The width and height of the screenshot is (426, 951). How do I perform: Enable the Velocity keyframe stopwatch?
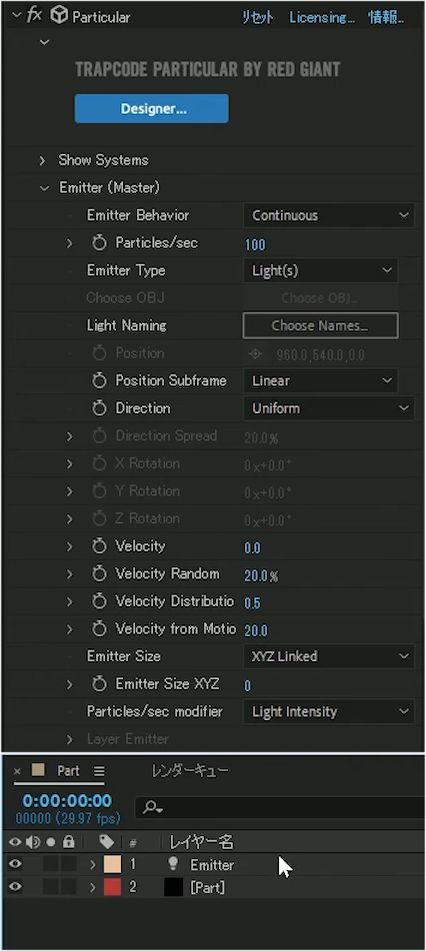click(100, 546)
